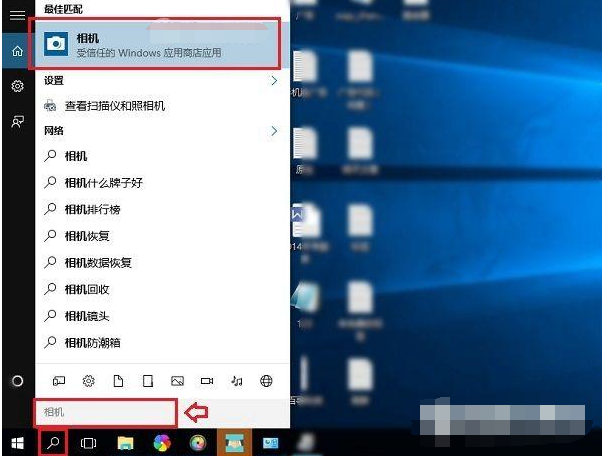Filter search results by photos
The image size is (603, 456).
[x=177, y=381]
